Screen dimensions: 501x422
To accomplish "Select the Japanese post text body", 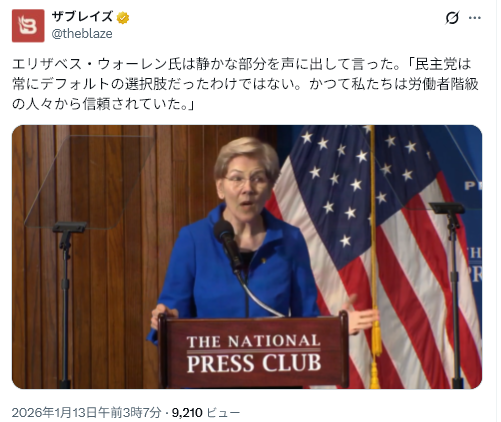I will (x=245, y=84).
